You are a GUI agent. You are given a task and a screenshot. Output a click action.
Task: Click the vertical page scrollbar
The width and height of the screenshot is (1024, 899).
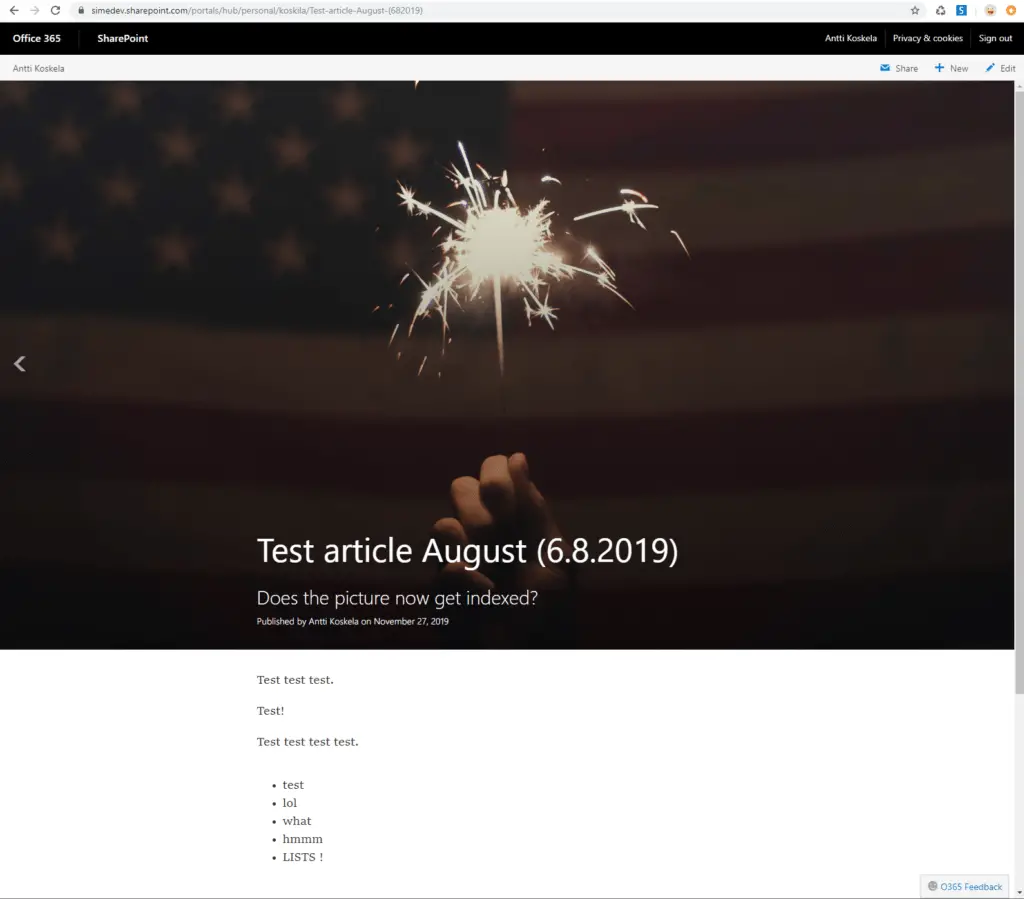[x=1019, y=400]
